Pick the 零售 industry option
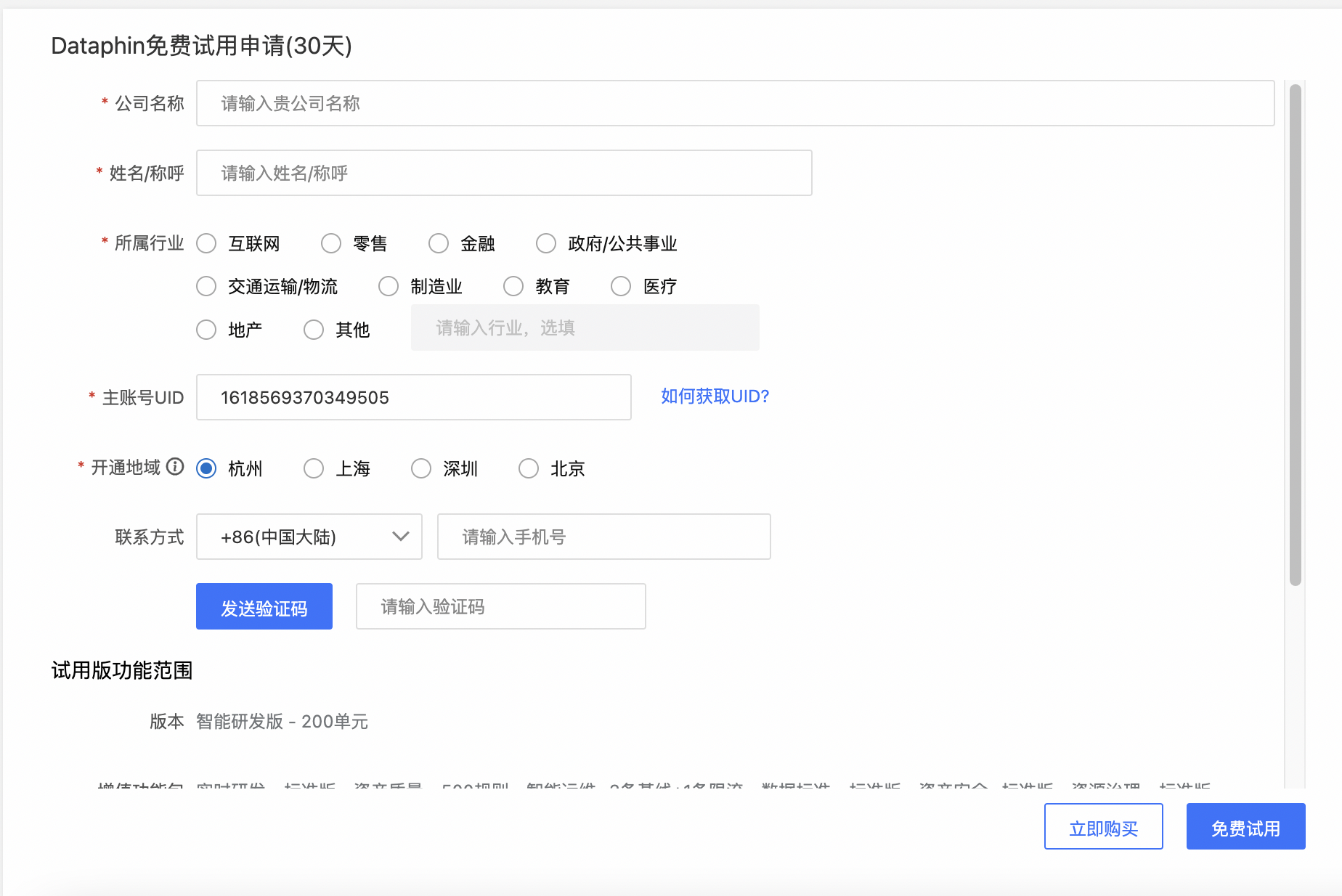The image size is (1342, 896). [x=331, y=243]
